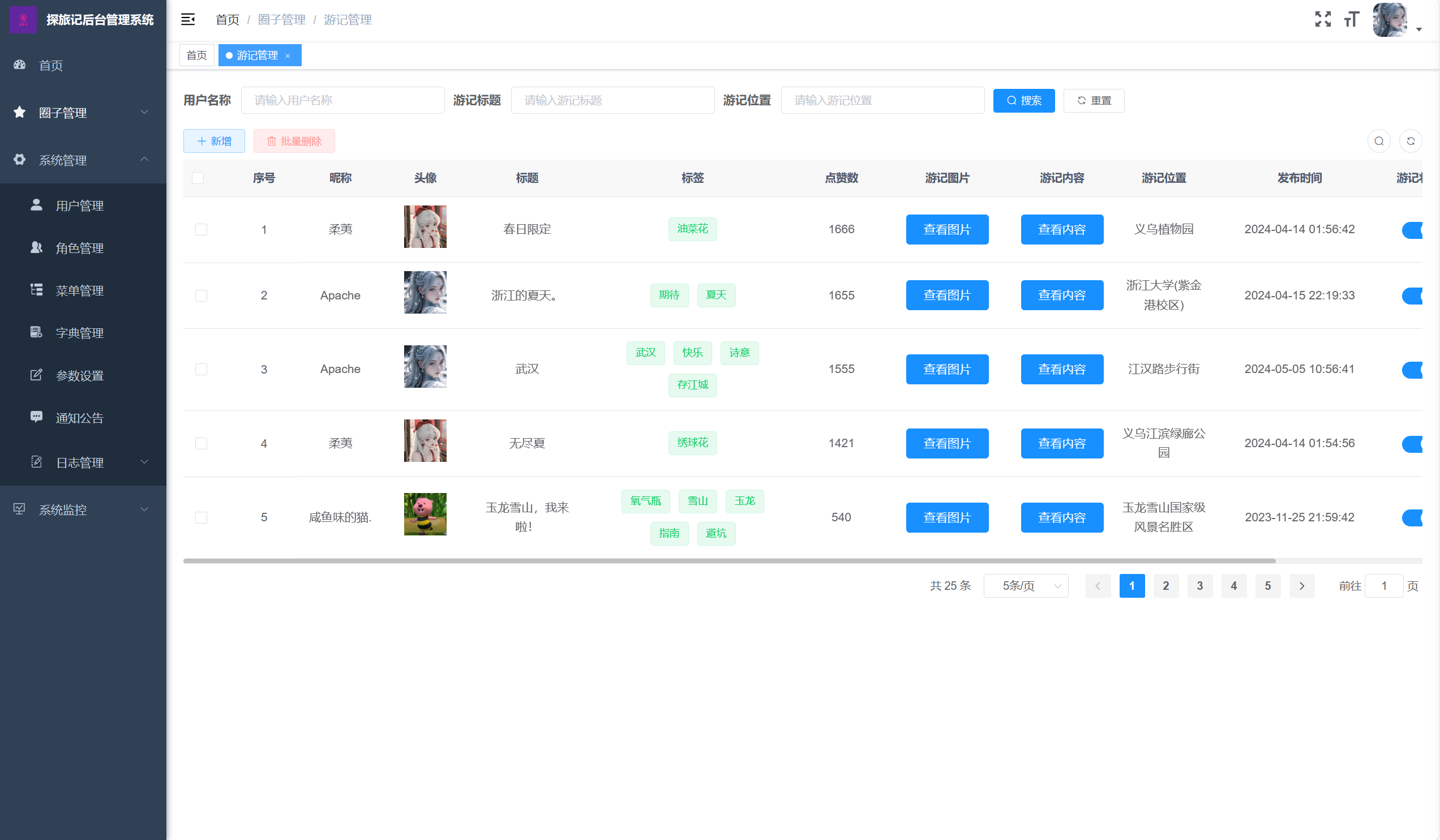This screenshot has height=840, width=1440.
Task: Open the 5条/页 page size dropdown
Action: coord(1026,586)
